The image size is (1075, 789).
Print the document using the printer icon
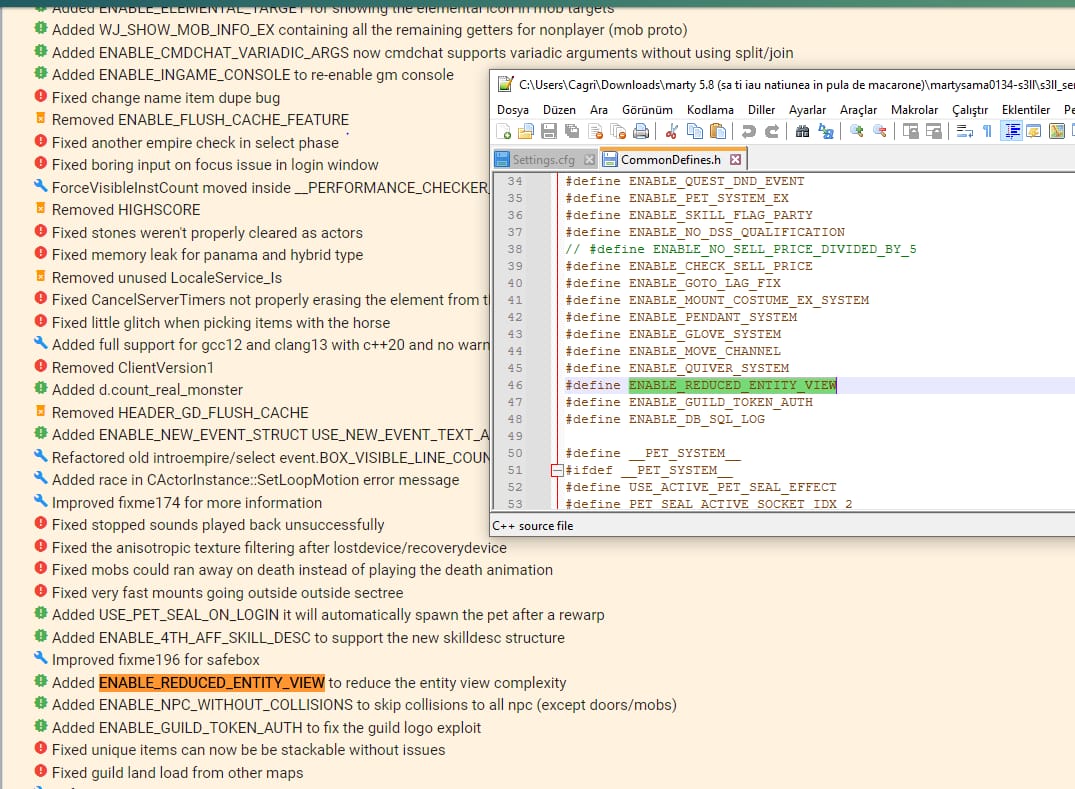point(641,131)
